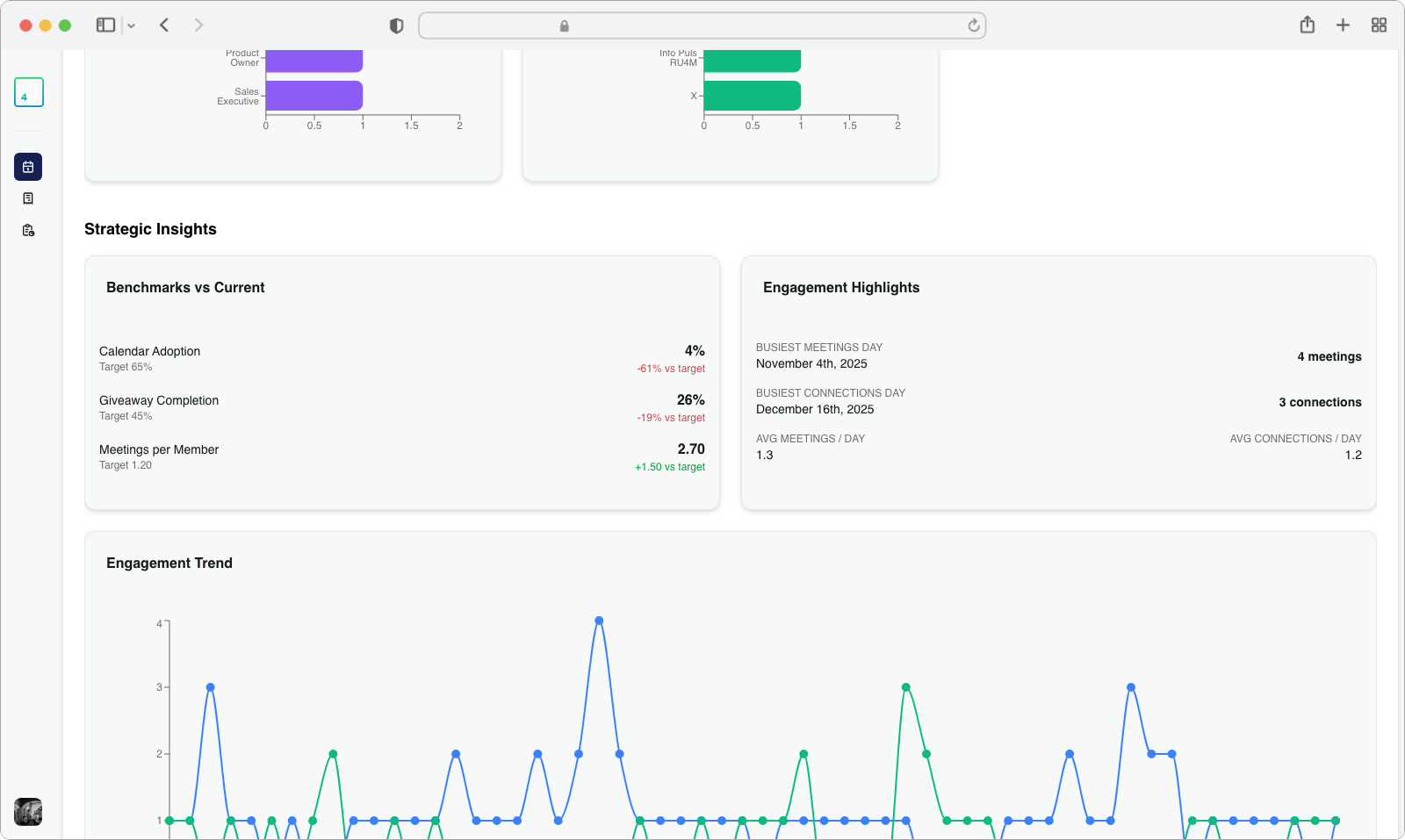
Task: Click the Share button in toolbar
Action: [1307, 25]
